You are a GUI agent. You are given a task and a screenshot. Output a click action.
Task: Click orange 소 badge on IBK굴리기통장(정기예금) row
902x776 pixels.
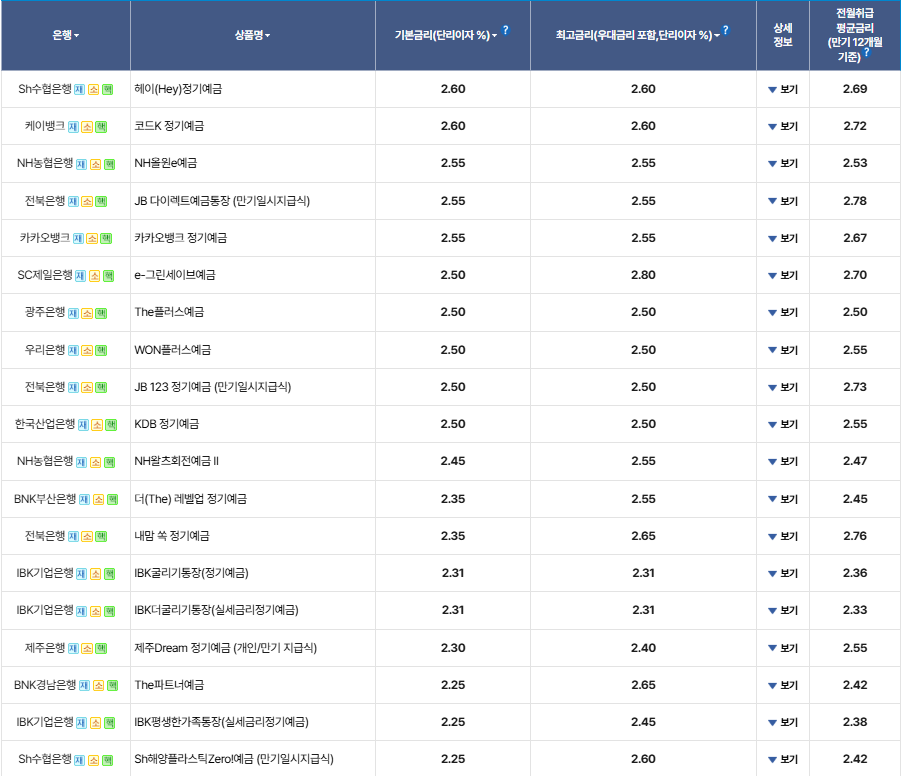coord(95,574)
